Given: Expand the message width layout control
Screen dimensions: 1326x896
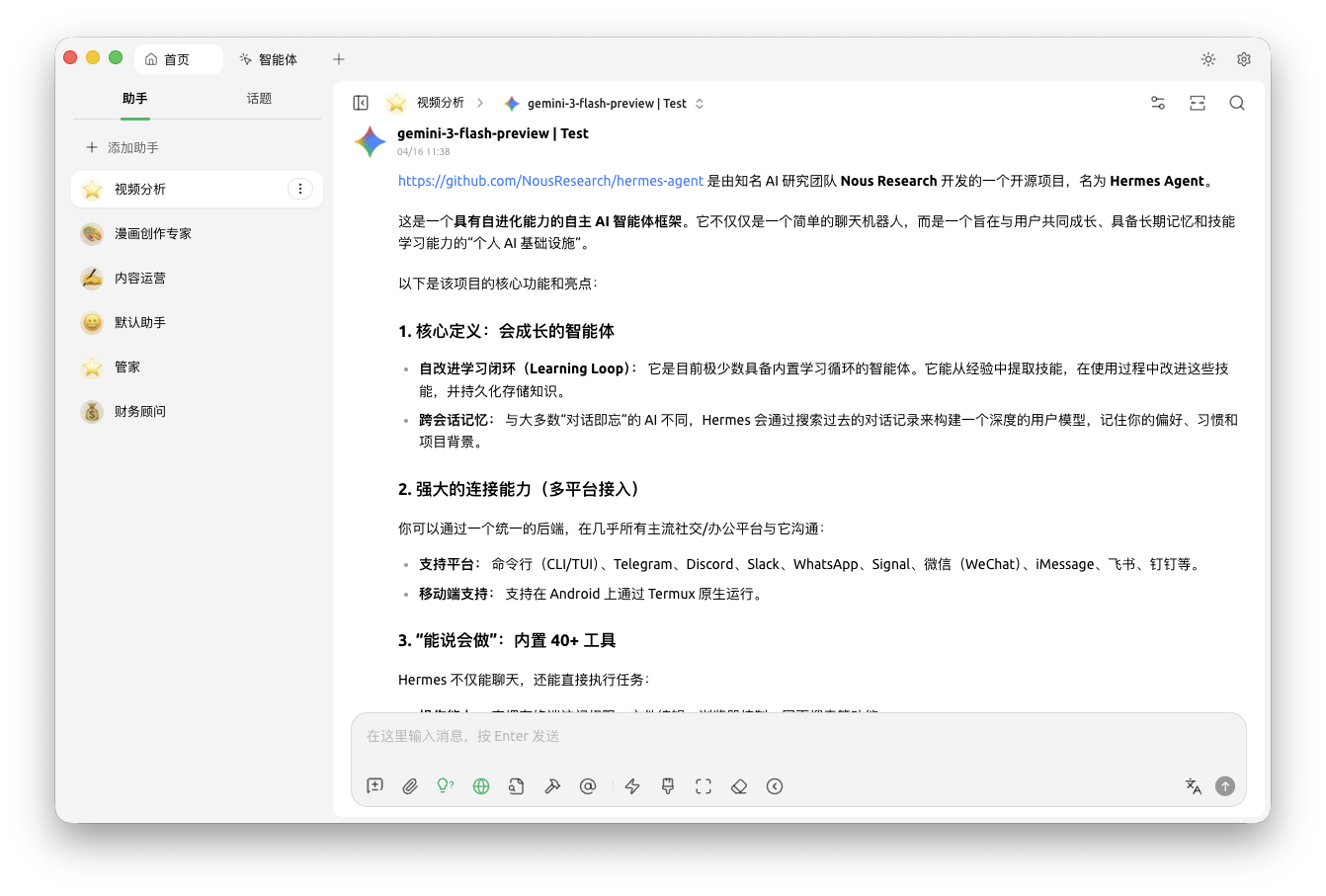Looking at the screenshot, I should pos(1197,102).
